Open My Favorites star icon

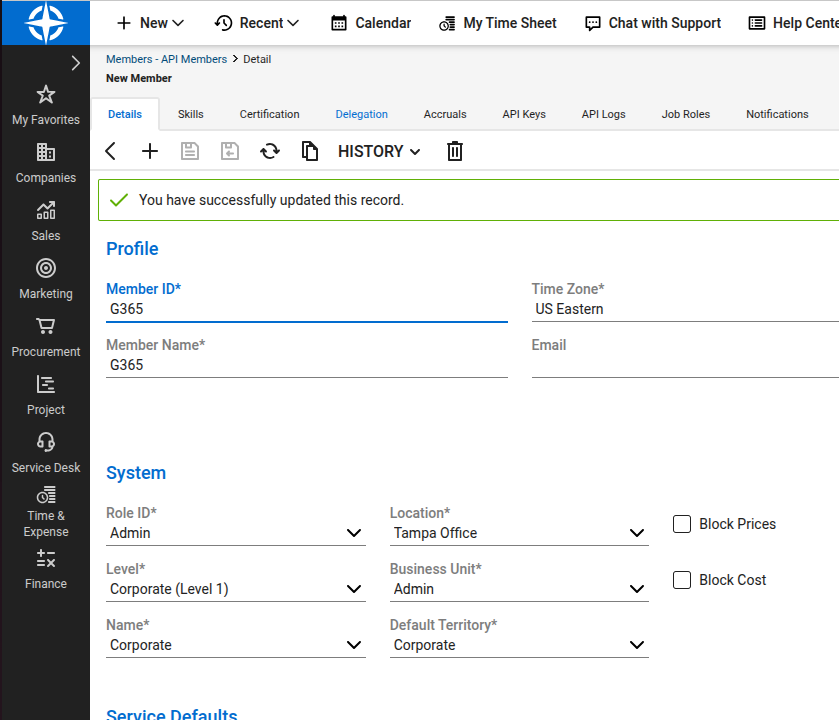click(x=46, y=95)
